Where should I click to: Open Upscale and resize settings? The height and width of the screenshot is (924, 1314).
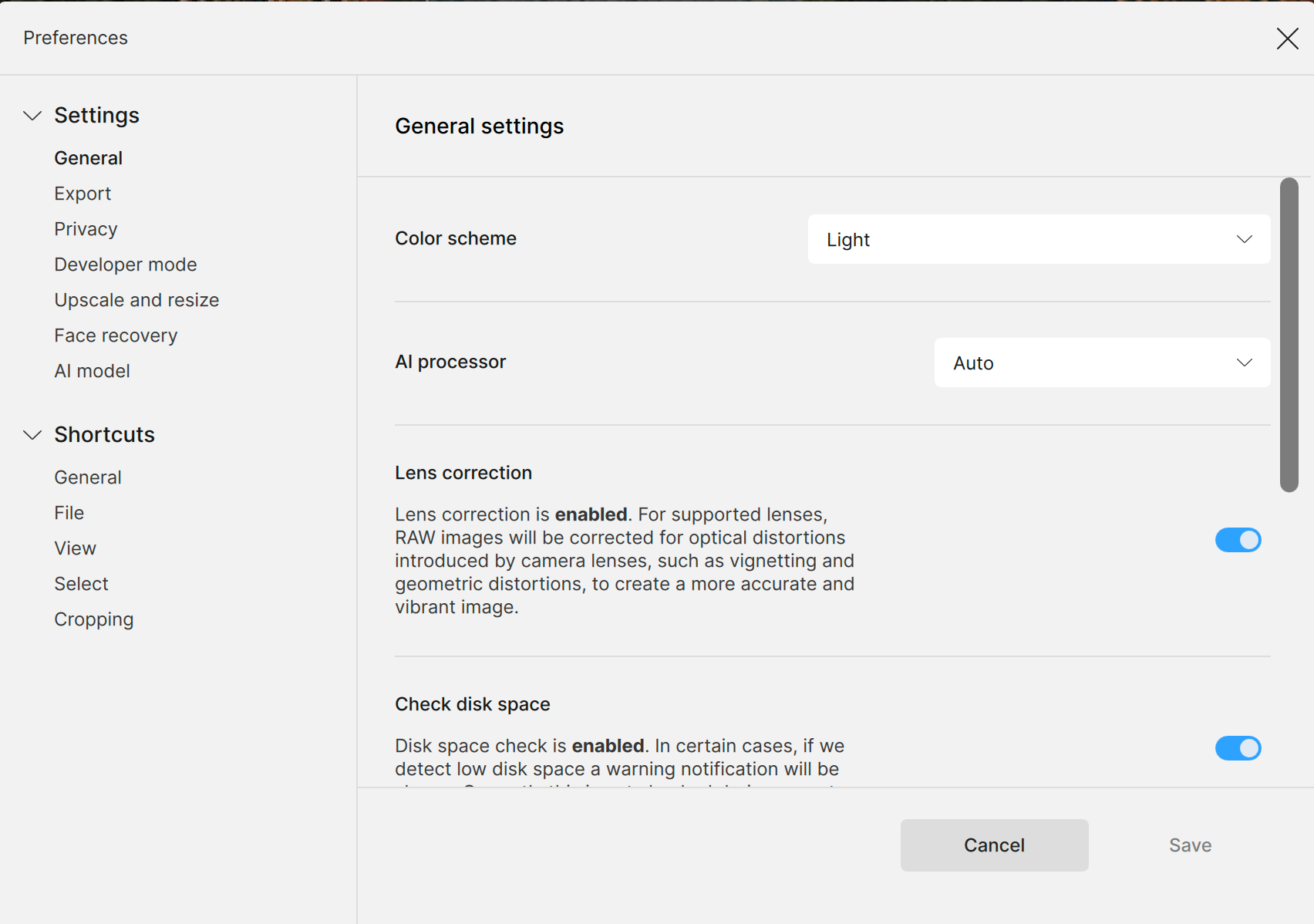pyautogui.click(x=136, y=300)
